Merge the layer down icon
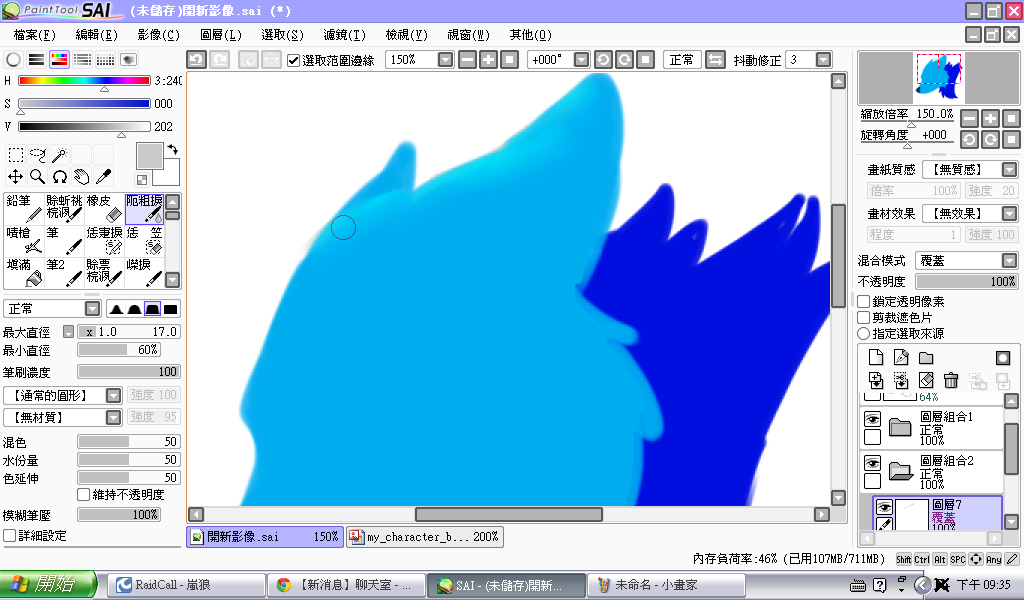Viewport: 1024px width, 600px height. [876, 380]
